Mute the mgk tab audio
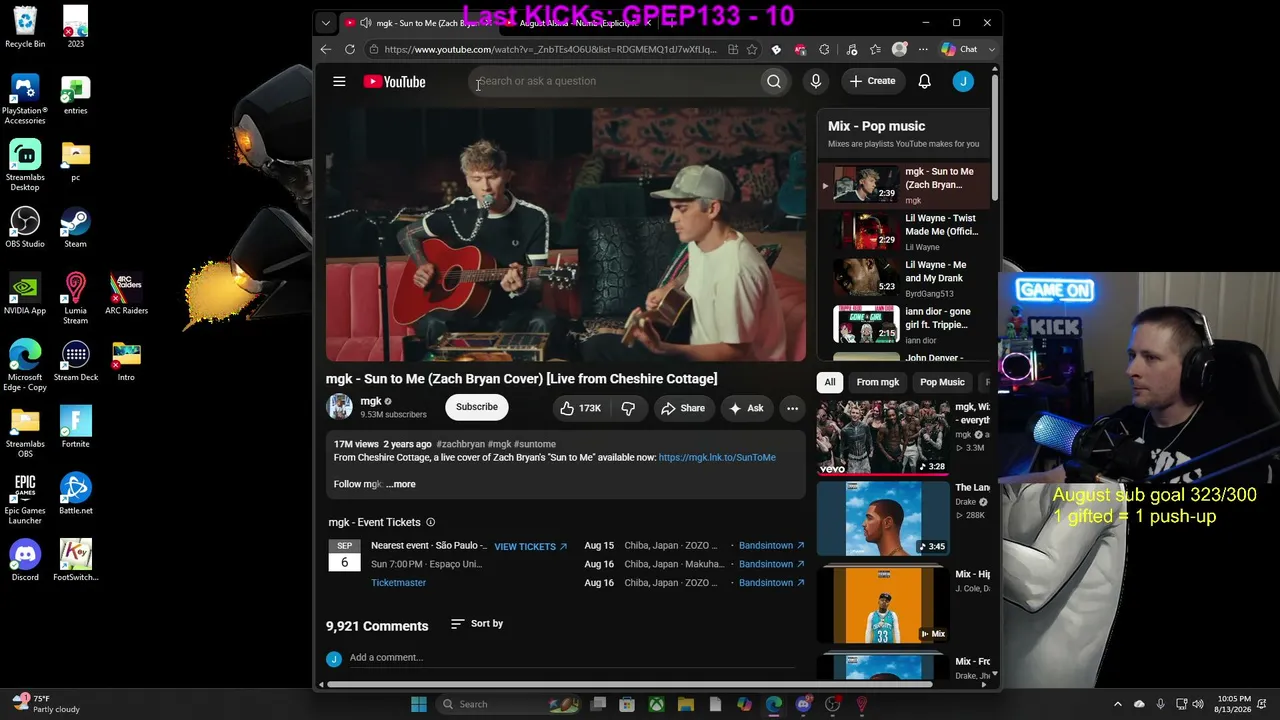The image size is (1280, 720). pos(366,23)
